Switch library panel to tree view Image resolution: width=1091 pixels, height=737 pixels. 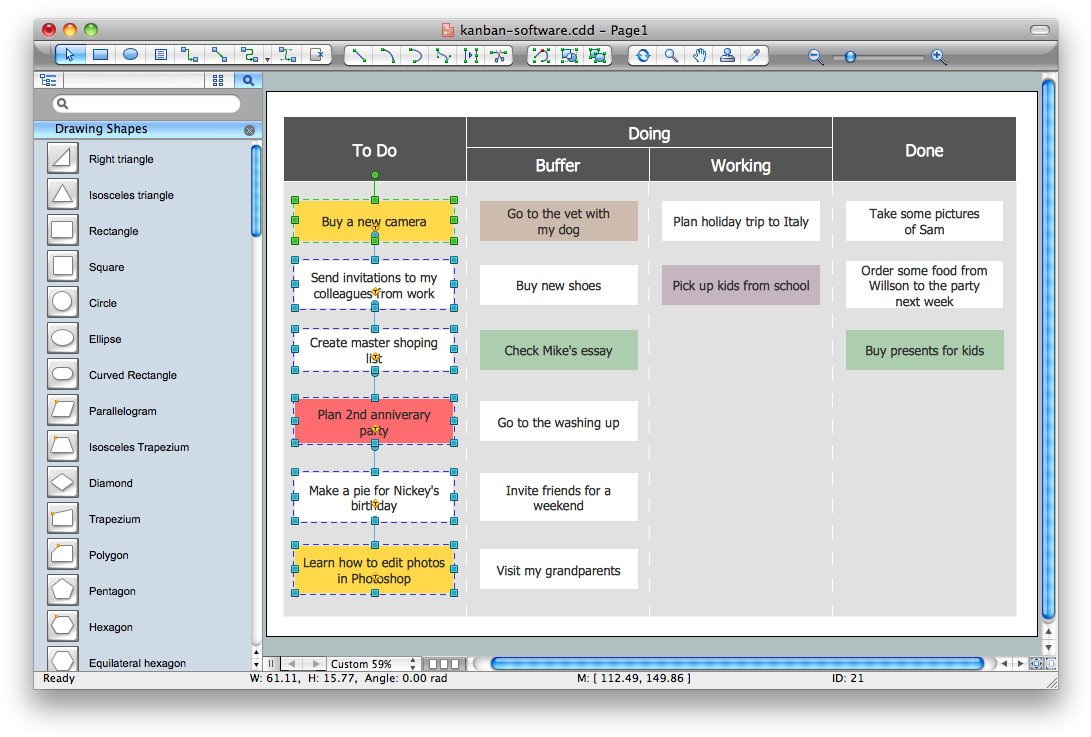(x=48, y=81)
